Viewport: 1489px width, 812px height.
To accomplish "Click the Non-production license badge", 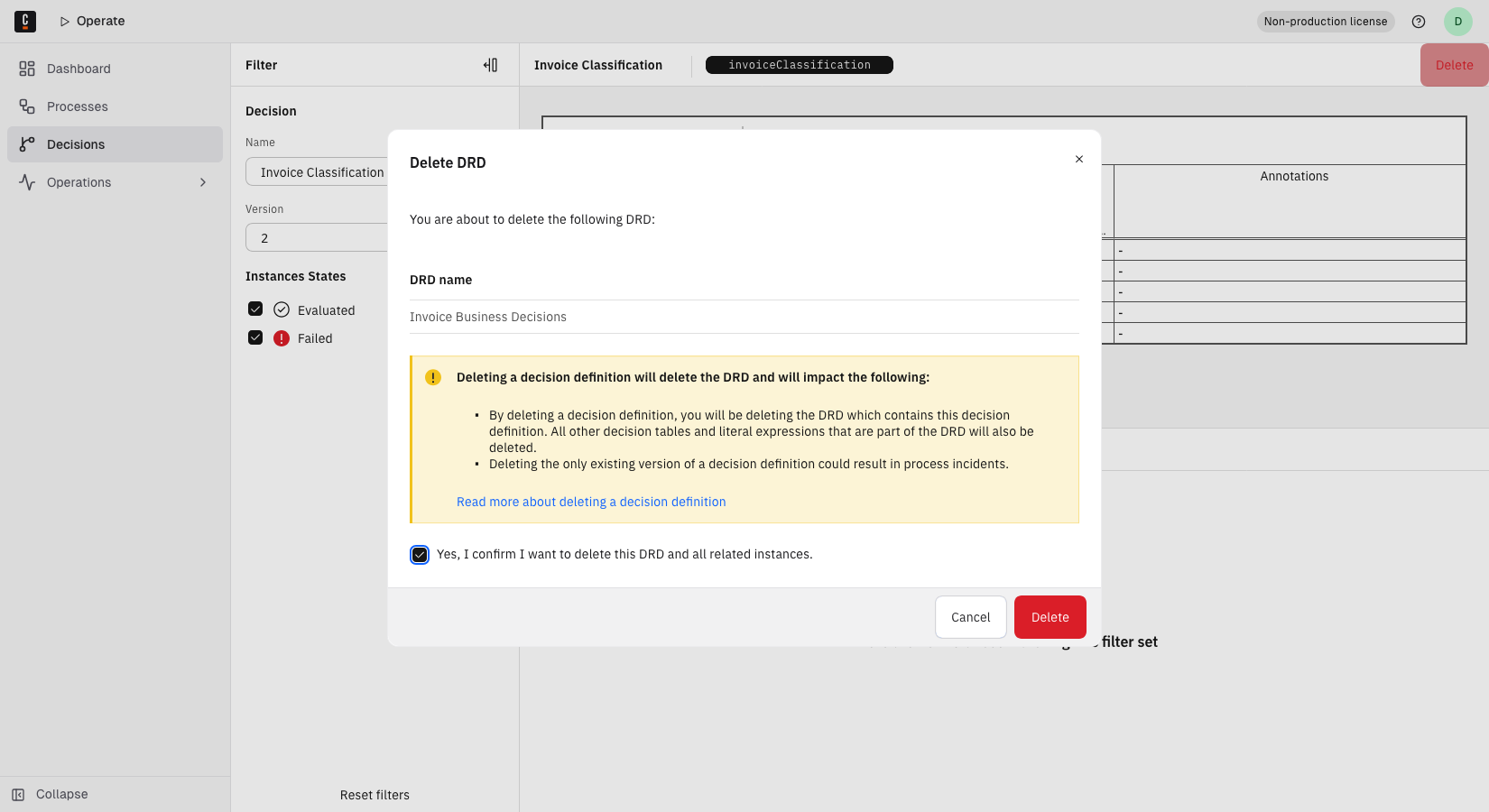I will 1326,22.
